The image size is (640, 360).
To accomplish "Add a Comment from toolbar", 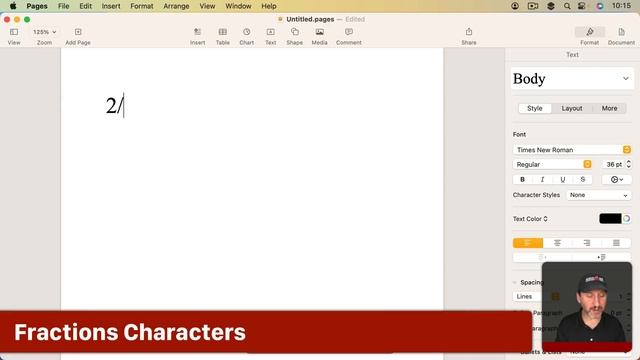I will click(x=349, y=32).
